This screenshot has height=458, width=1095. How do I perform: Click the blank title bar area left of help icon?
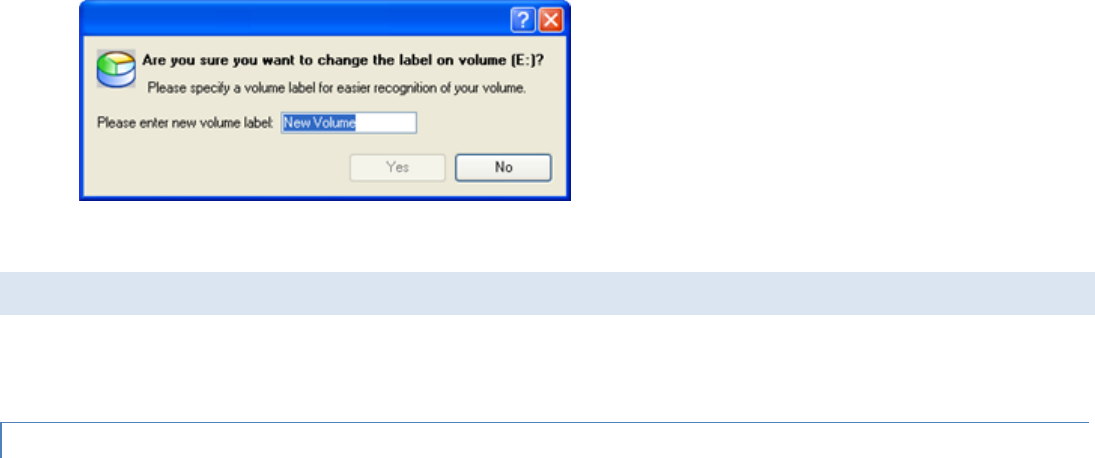click(293, 20)
